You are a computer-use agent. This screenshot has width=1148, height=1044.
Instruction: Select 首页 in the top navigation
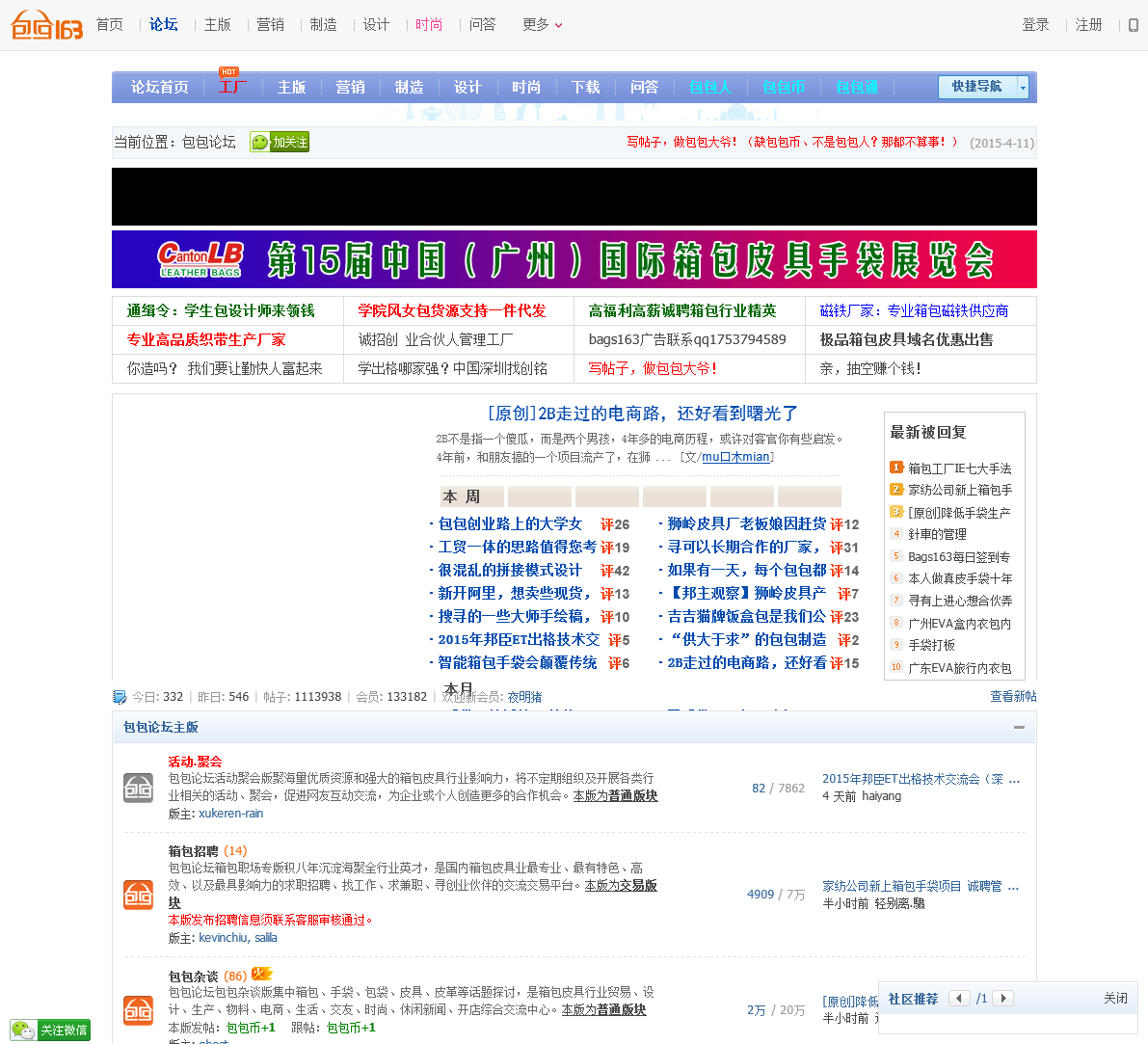click(x=110, y=25)
